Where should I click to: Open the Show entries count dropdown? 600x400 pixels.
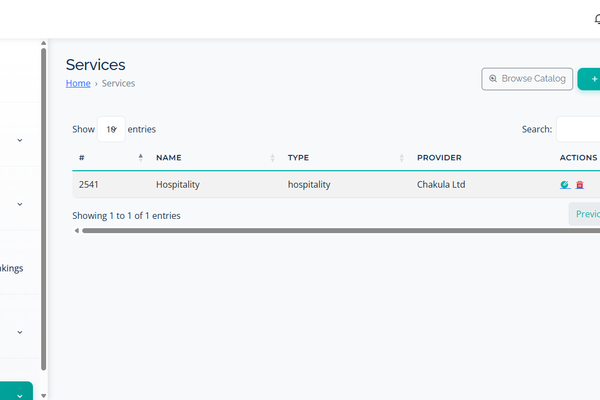(x=111, y=129)
